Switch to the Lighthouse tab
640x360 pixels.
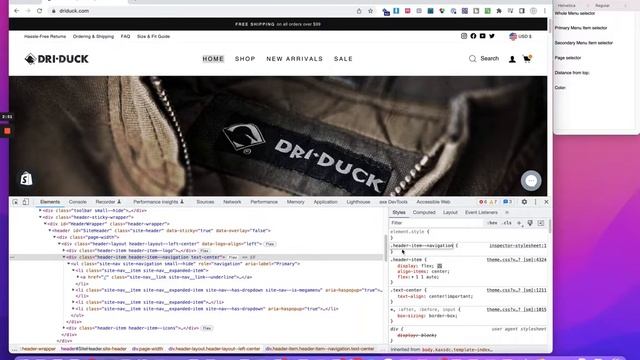358,202
